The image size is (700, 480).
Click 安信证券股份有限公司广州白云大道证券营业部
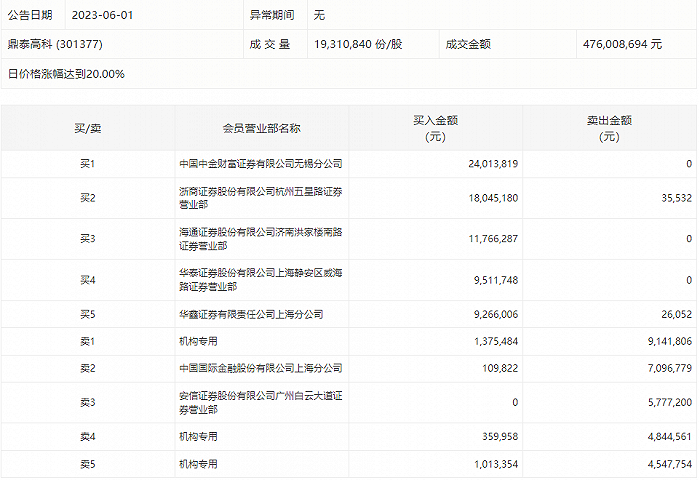click(261, 402)
